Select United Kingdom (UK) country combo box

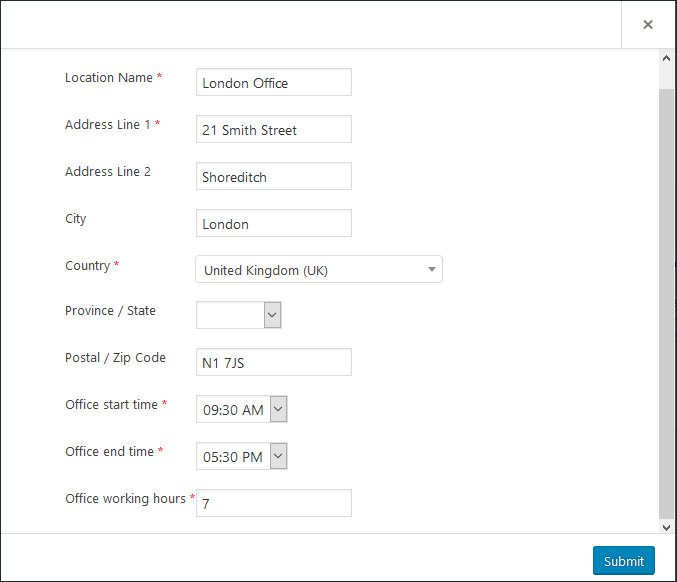[319, 269]
